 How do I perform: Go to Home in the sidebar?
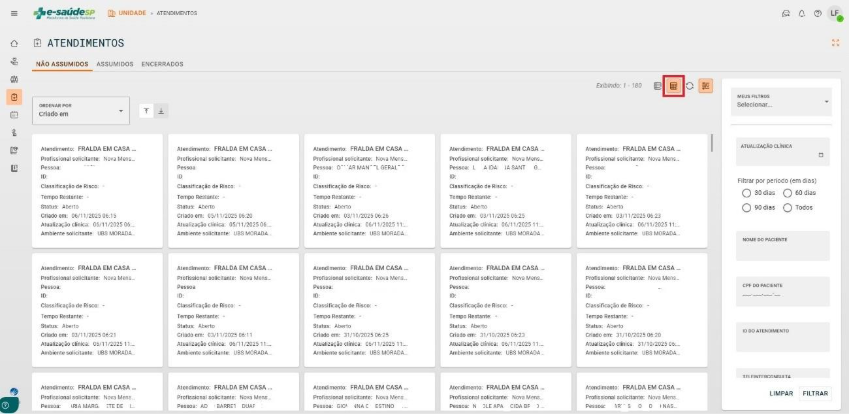(x=14, y=43)
